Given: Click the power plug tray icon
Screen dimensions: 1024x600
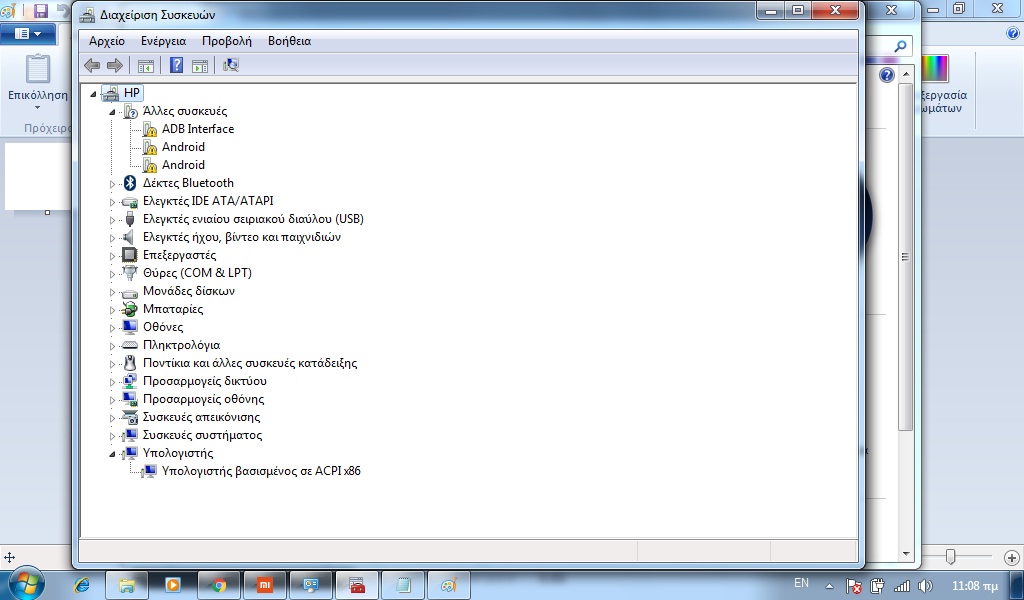Looking at the screenshot, I should [x=878, y=586].
